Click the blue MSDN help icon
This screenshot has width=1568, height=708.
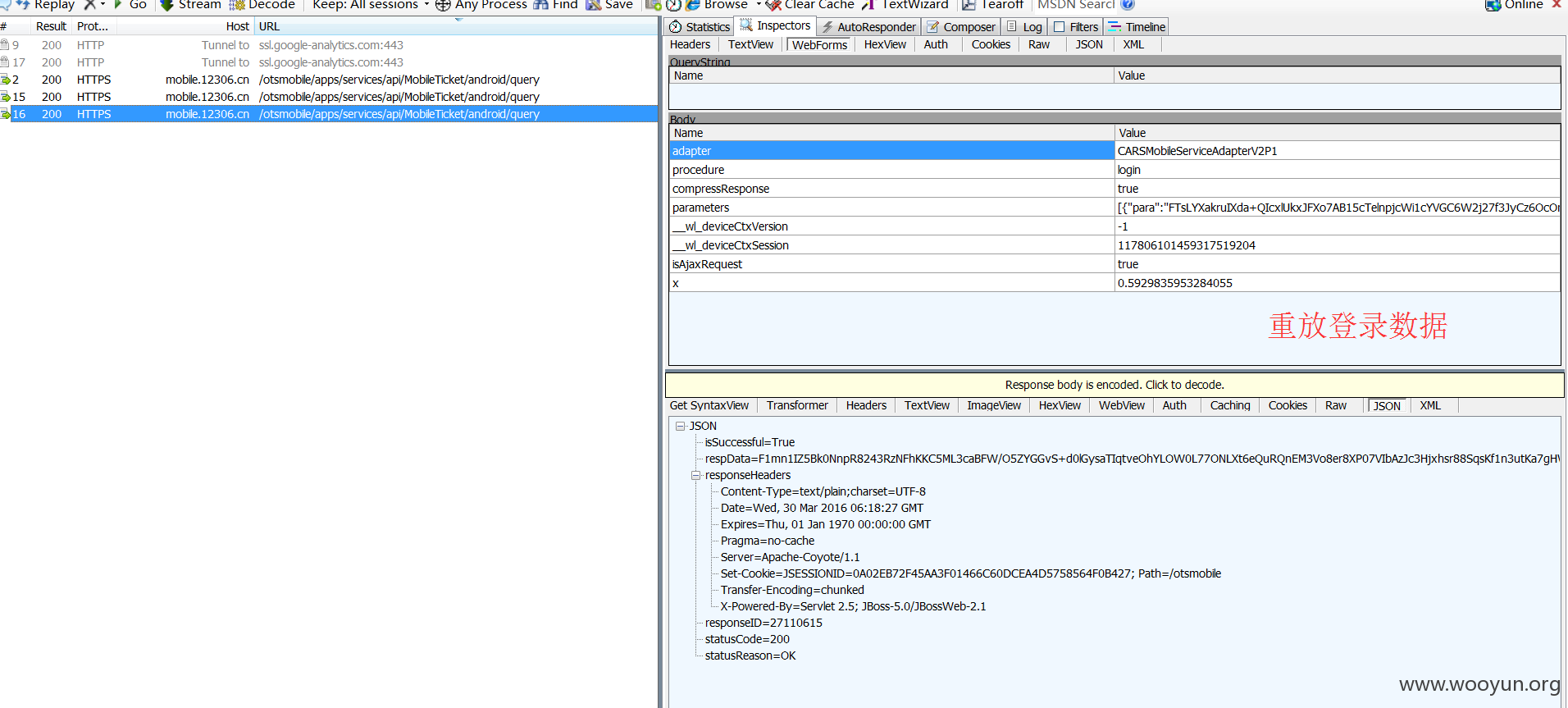tap(1128, 4)
